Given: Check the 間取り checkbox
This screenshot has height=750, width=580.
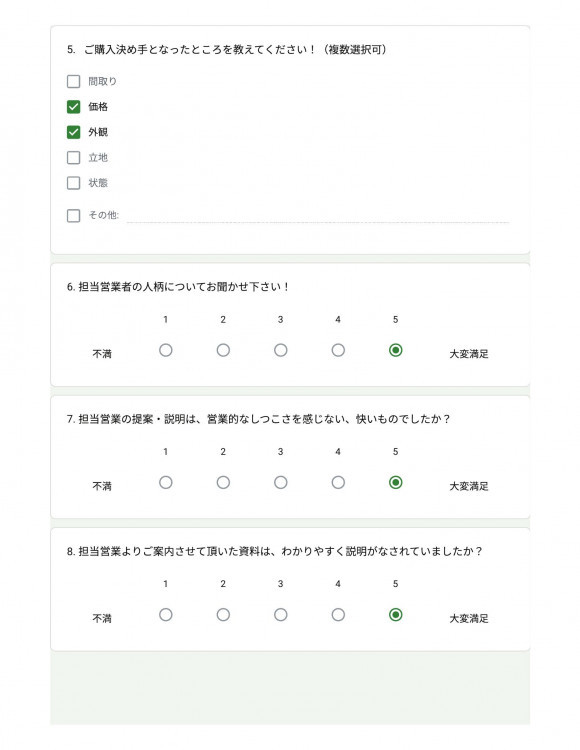Looking at the screenshot, I should 73,81.
